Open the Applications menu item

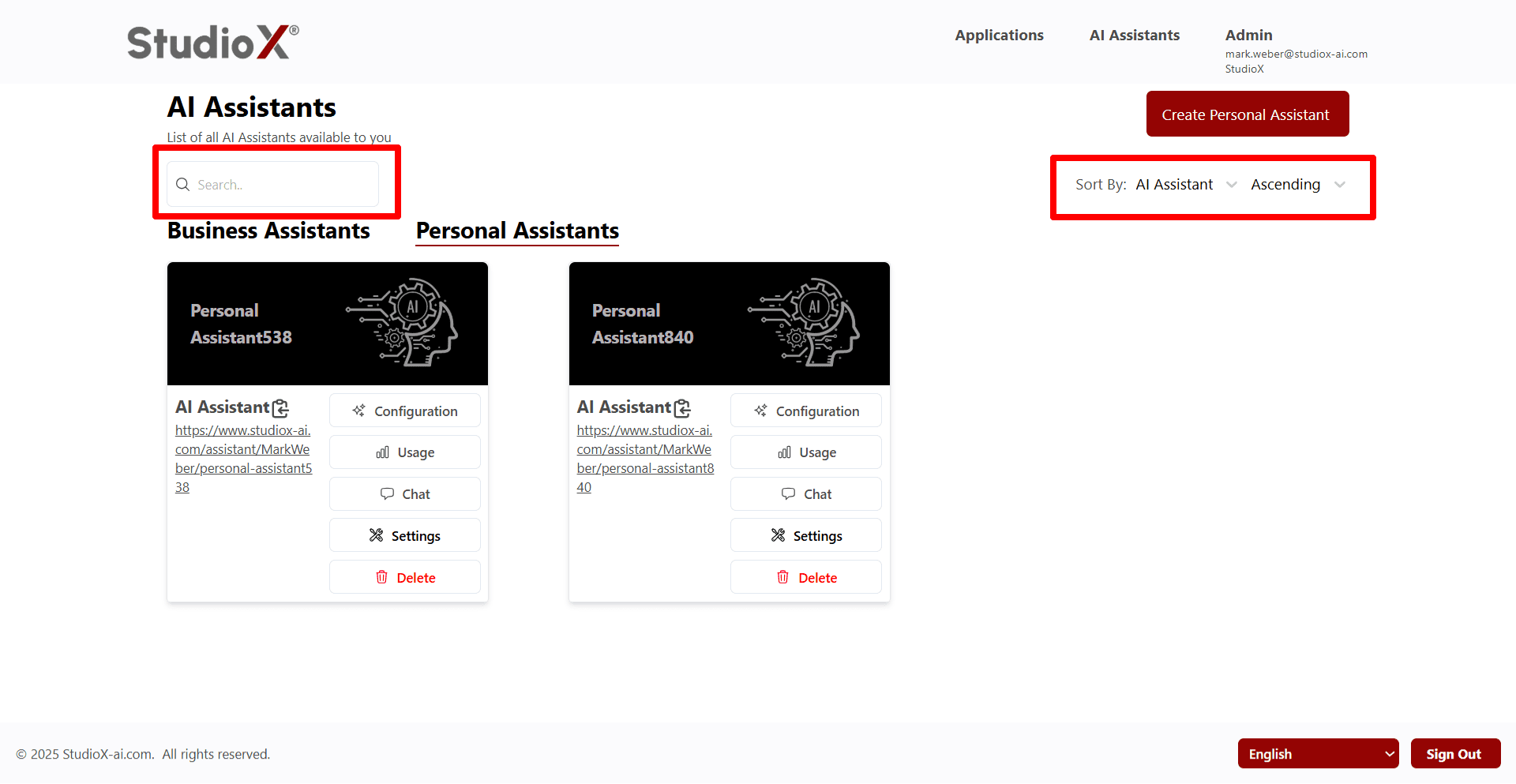tap(999, 35)
